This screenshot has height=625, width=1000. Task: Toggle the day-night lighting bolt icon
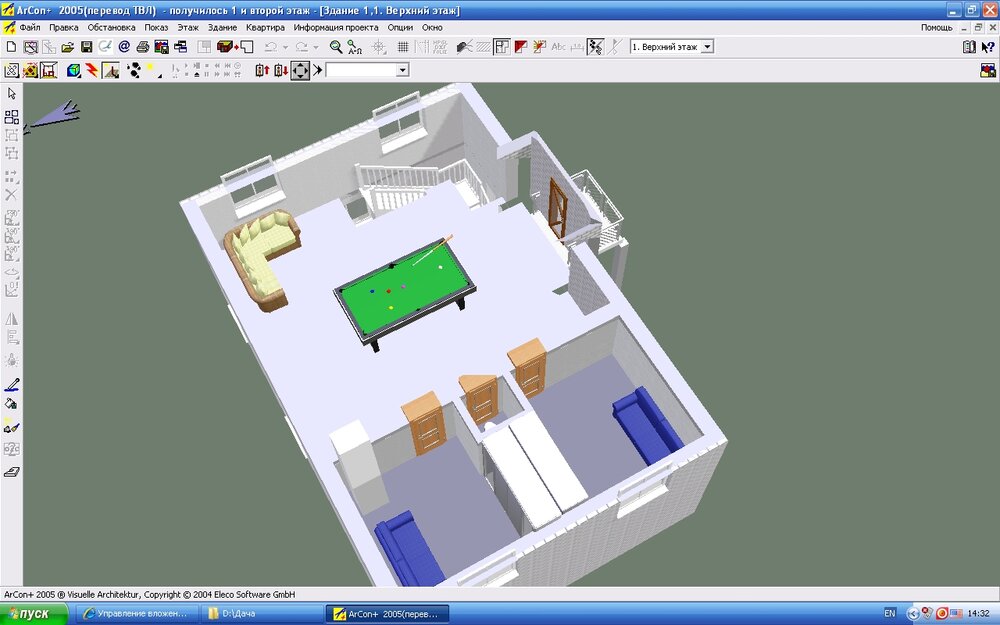pos(92,71)
